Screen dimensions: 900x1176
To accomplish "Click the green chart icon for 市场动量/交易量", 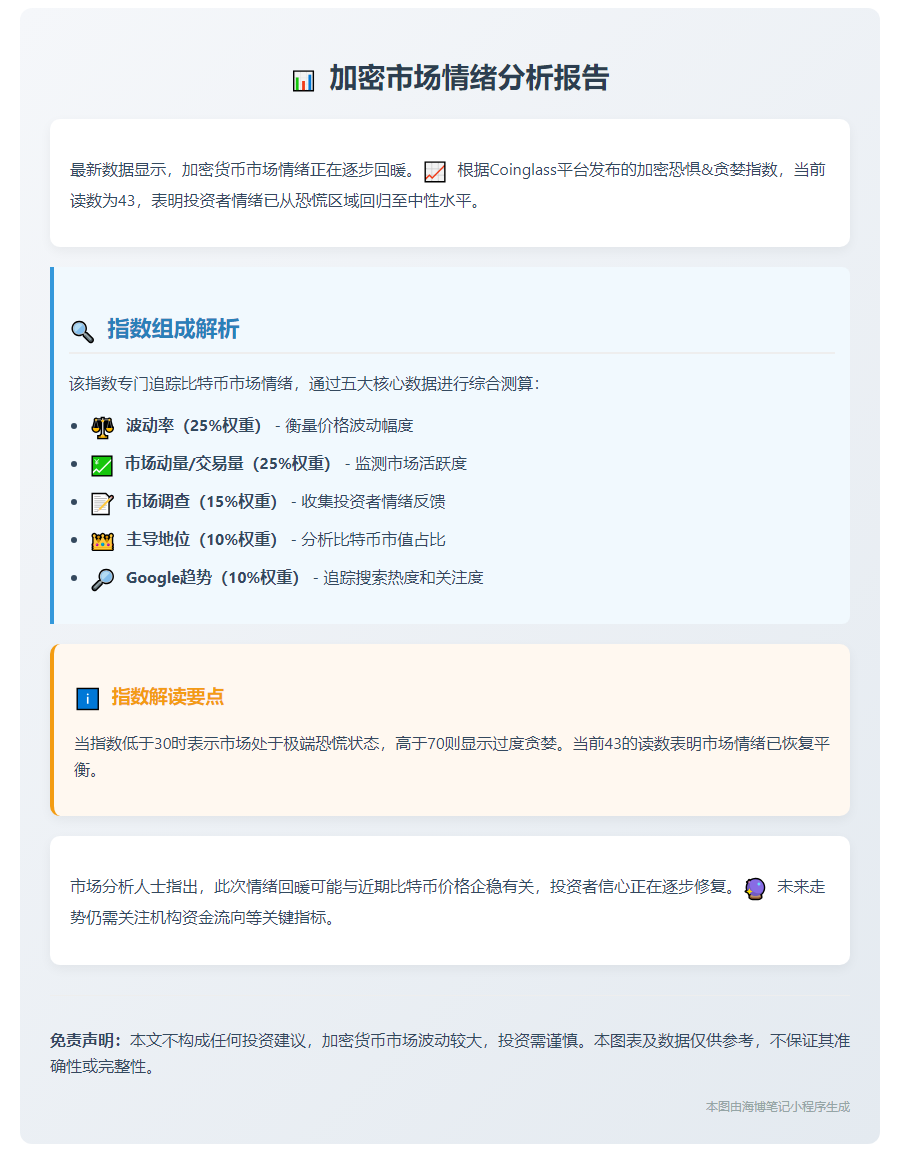I will coord(102,465).
